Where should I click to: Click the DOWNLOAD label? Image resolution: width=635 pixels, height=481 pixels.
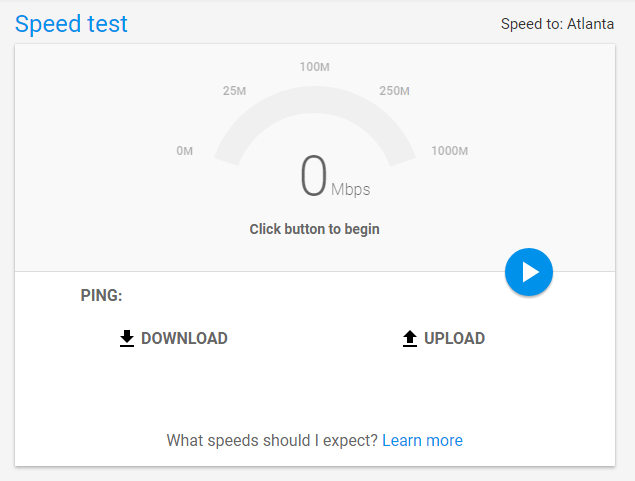coord(184,338)
